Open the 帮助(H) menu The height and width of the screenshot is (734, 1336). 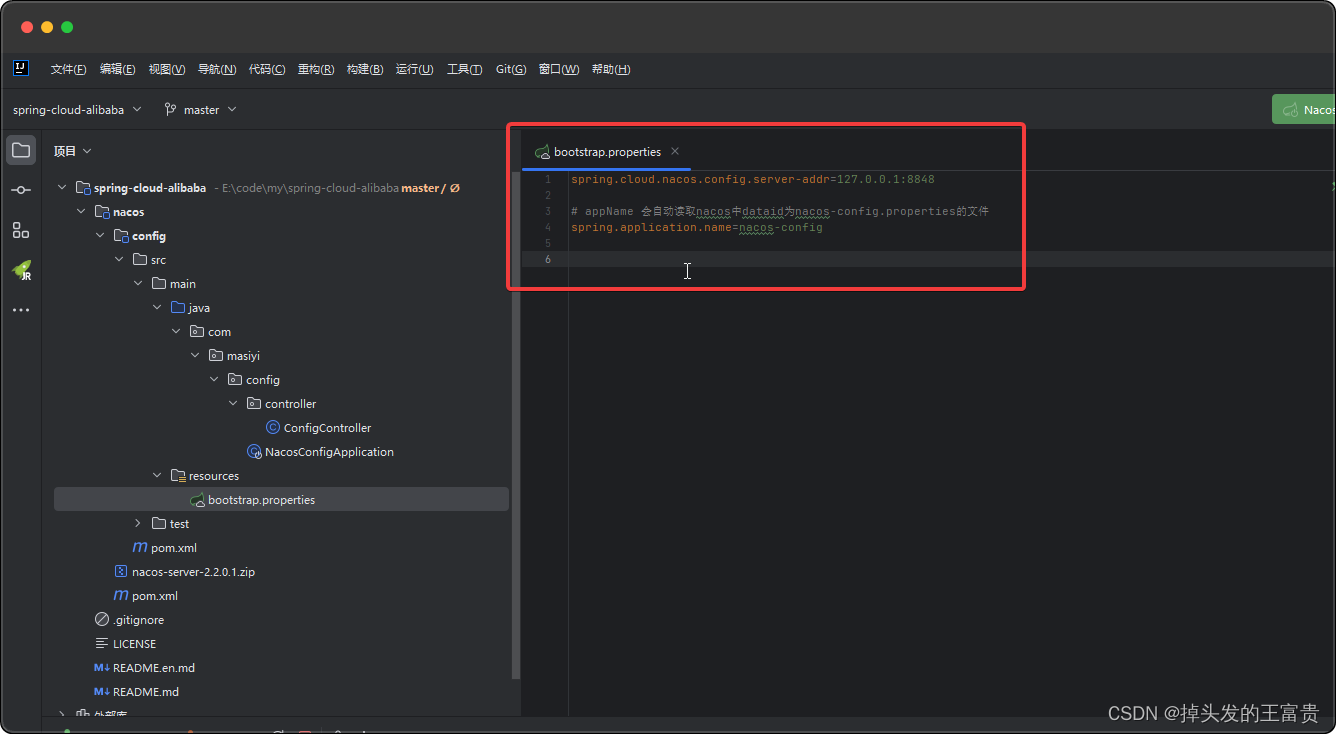(x=611, y=69)
